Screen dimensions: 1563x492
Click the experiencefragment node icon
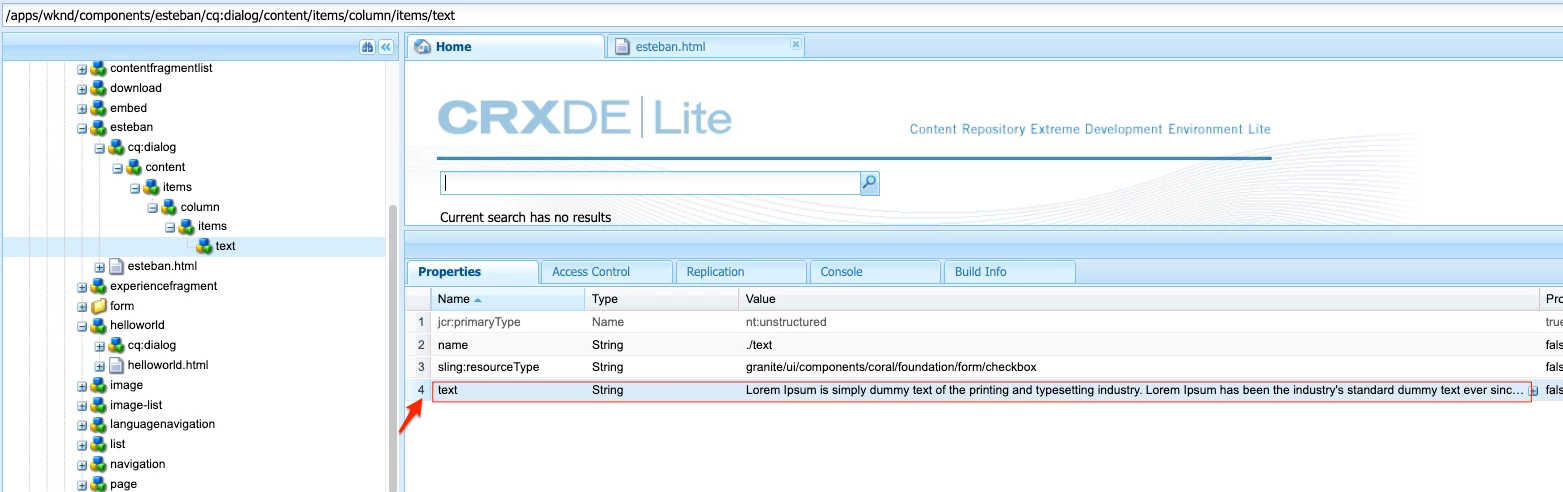(98, 286)
